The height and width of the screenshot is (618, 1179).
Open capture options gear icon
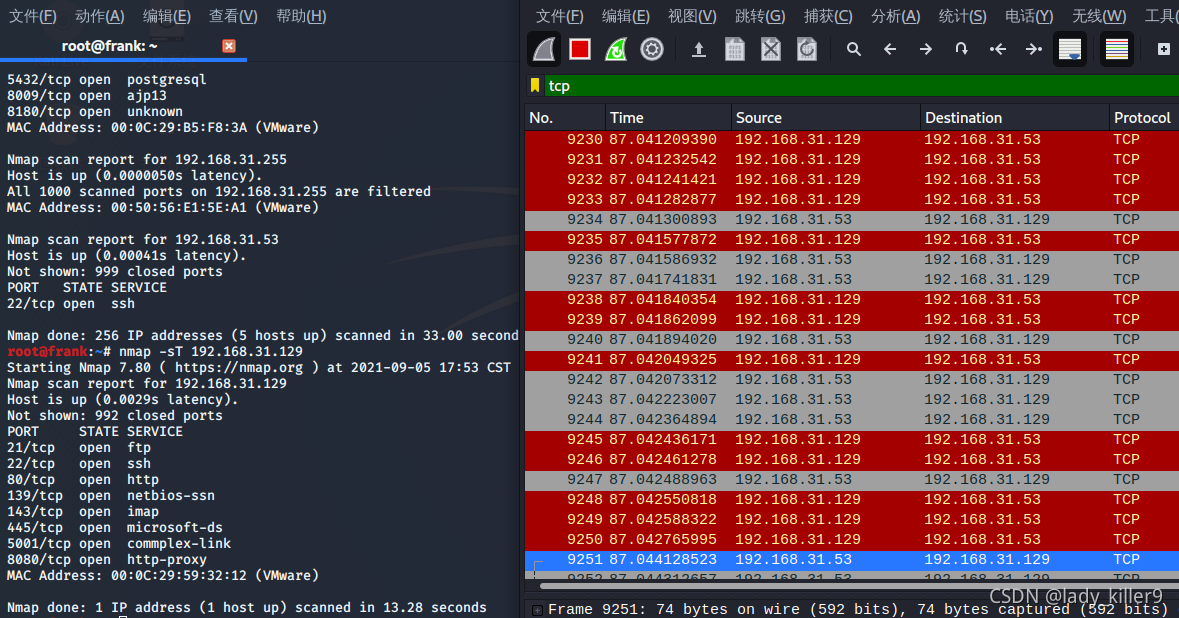tap(652, 50)
